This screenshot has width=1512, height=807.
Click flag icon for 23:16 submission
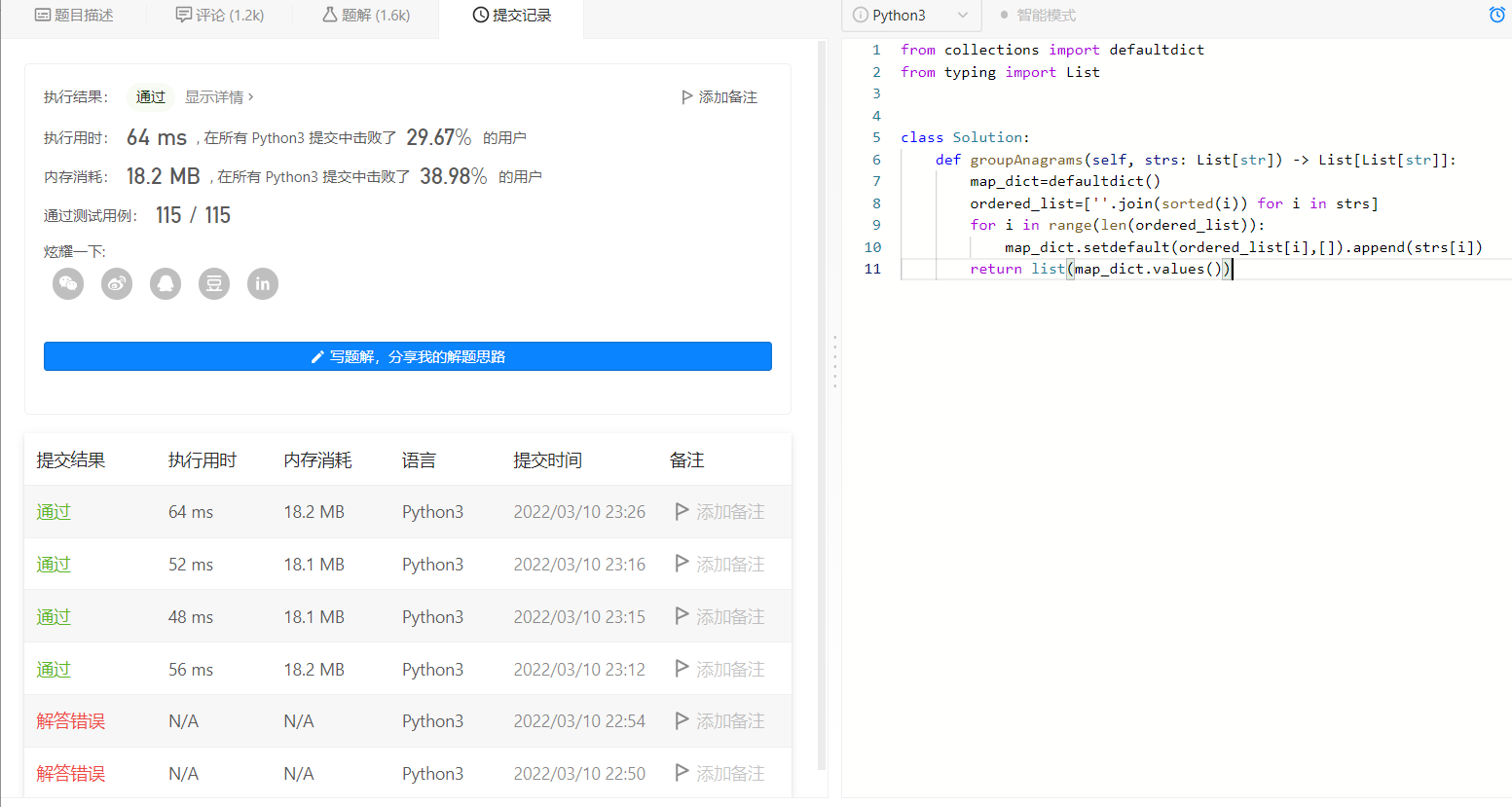pos(682,564)
